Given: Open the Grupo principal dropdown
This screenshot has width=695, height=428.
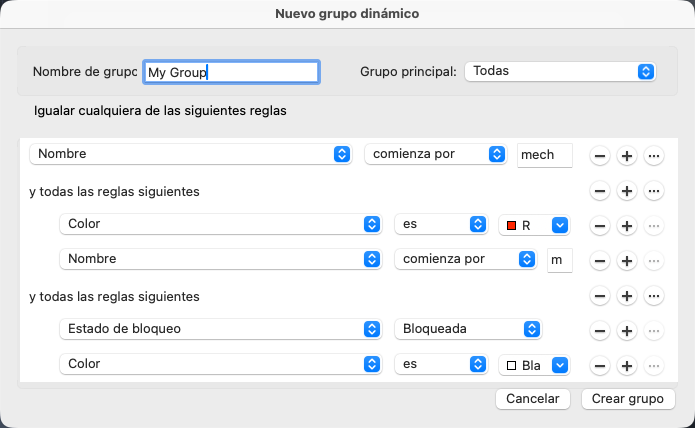Looking at the screenshot, I should tap(560, 71).
